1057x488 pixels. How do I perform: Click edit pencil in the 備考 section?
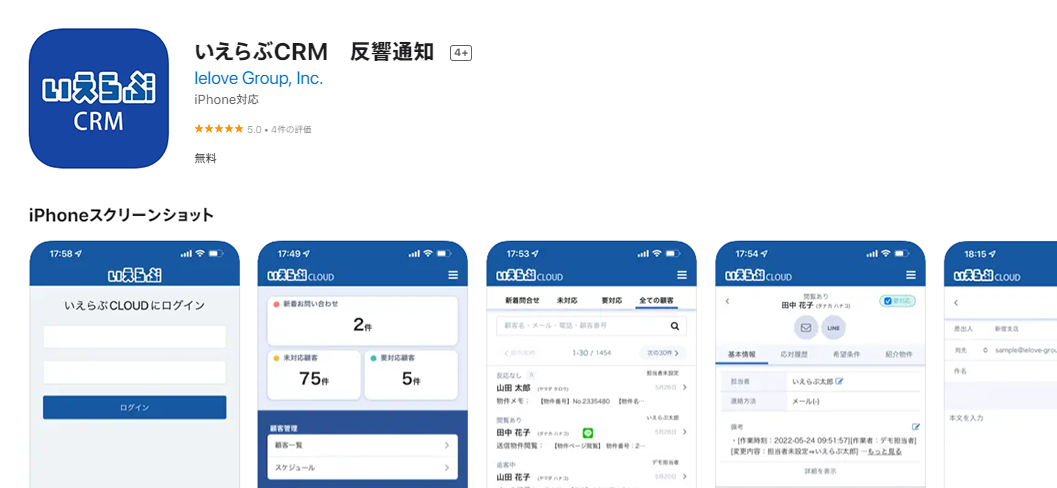click(x=915, y=427)
